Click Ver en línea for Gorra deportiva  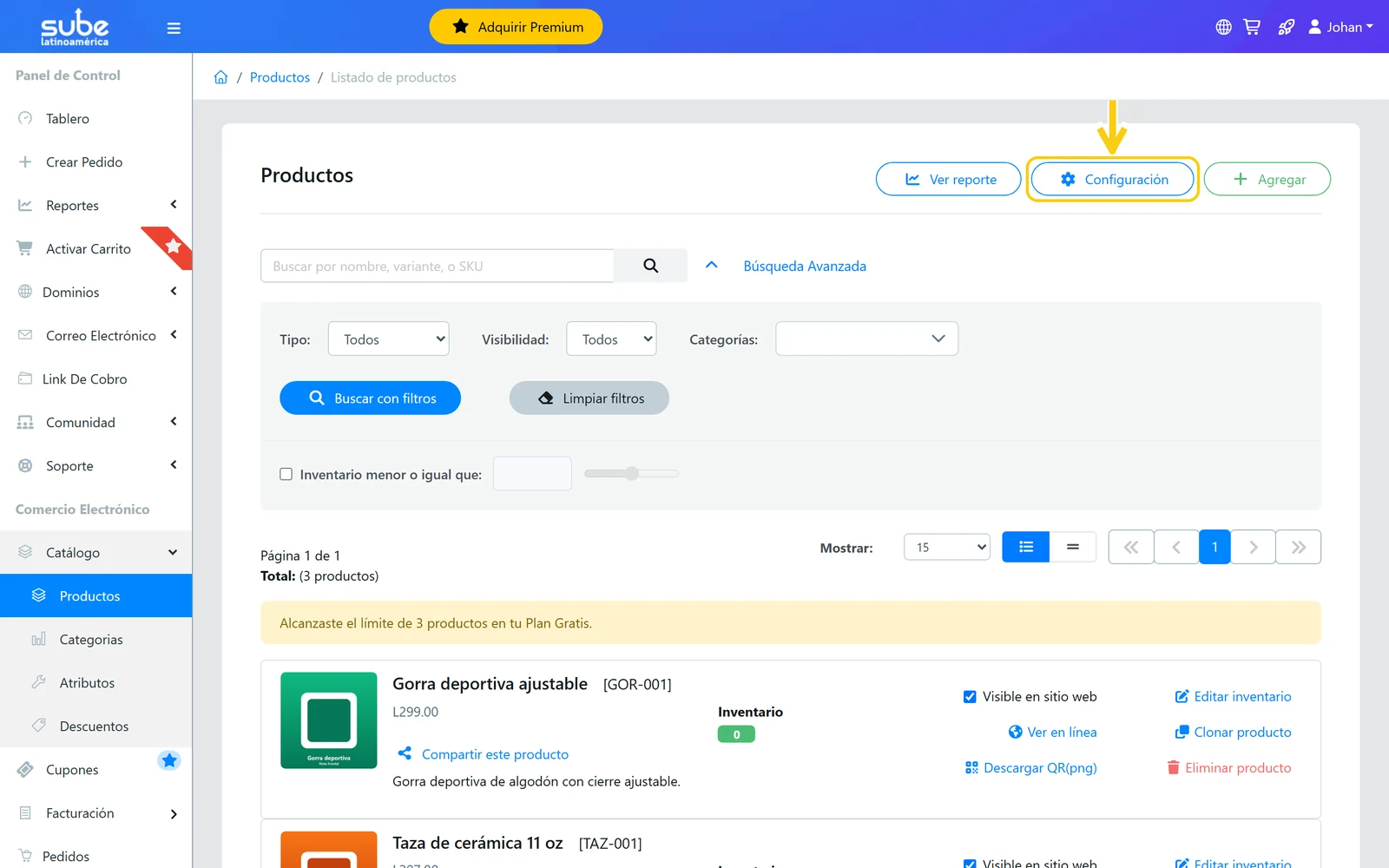click(1052, 733)
